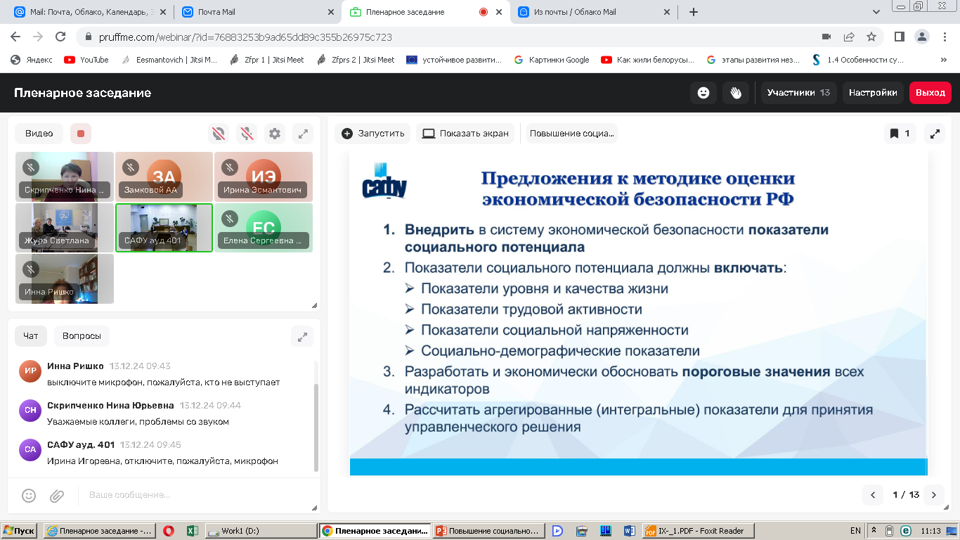Click the paperclip attach file icon

coord(57,495)
